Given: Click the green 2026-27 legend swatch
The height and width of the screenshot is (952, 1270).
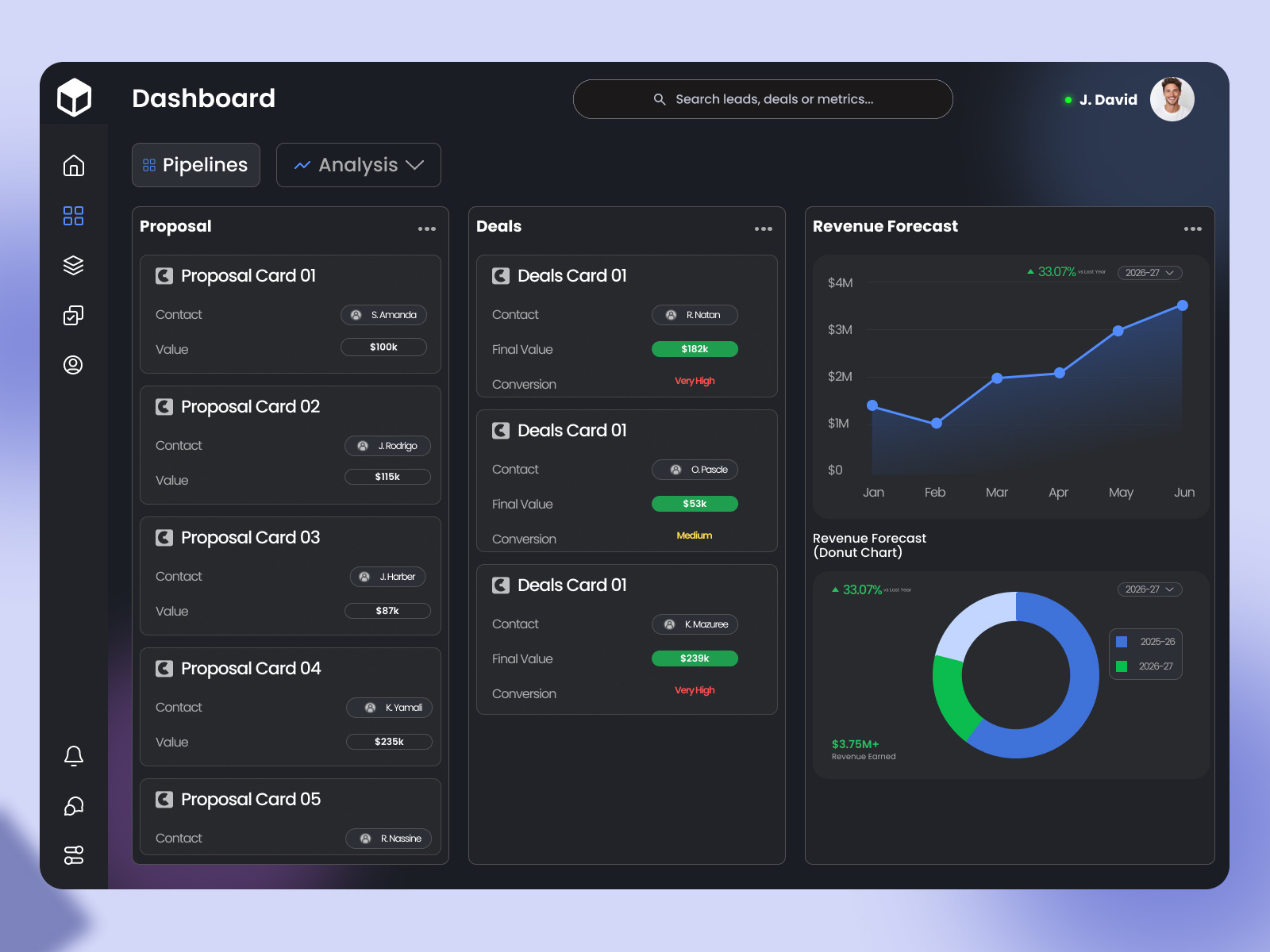Looking at the screenshot, I should tap(1122, 666).
